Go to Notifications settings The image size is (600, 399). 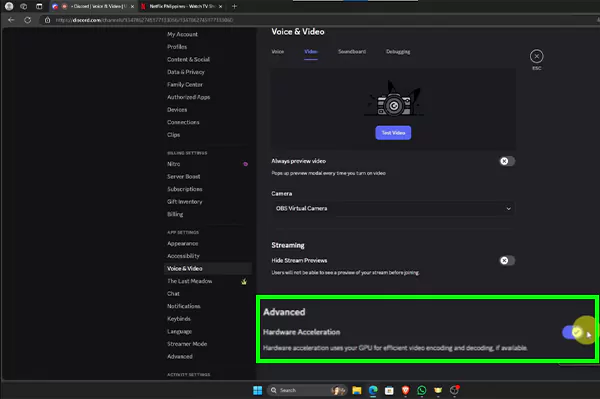[x=183, y=306]
